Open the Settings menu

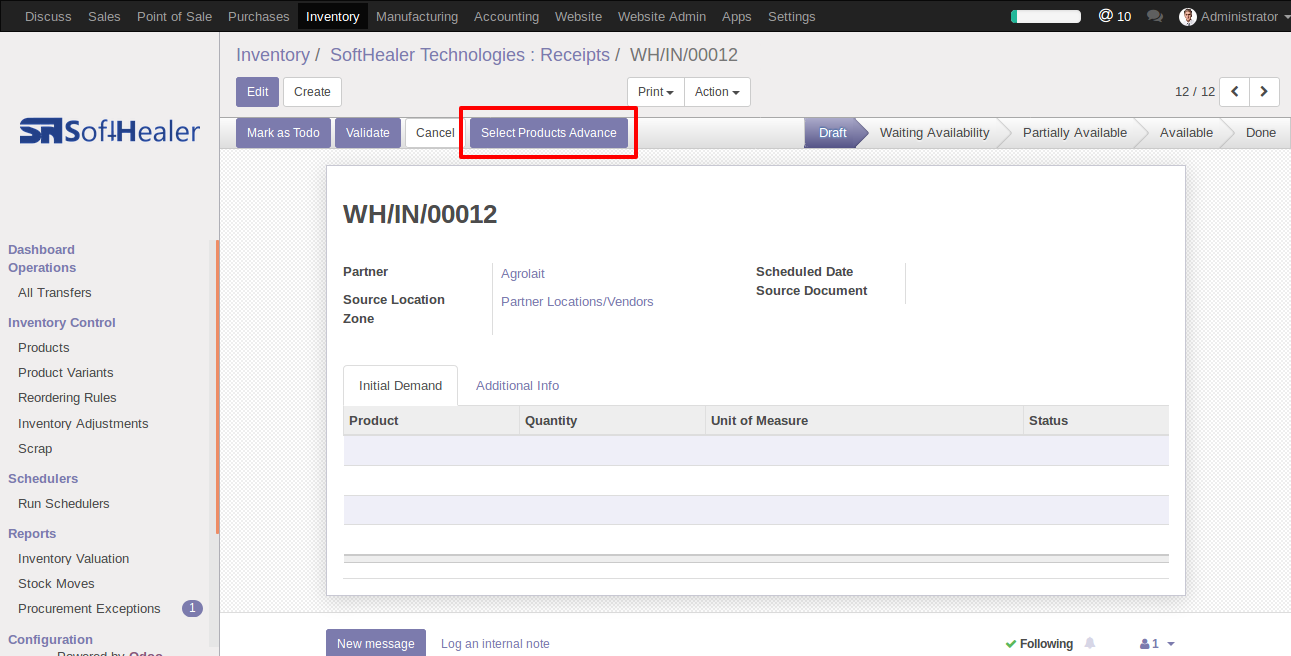click(x=792, y=16)
